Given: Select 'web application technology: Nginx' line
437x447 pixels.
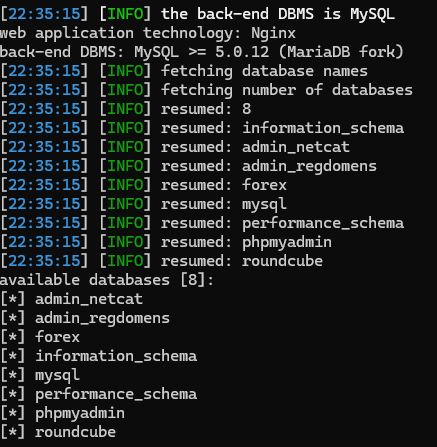Looking at the screenshot, I should pos(148,33).
